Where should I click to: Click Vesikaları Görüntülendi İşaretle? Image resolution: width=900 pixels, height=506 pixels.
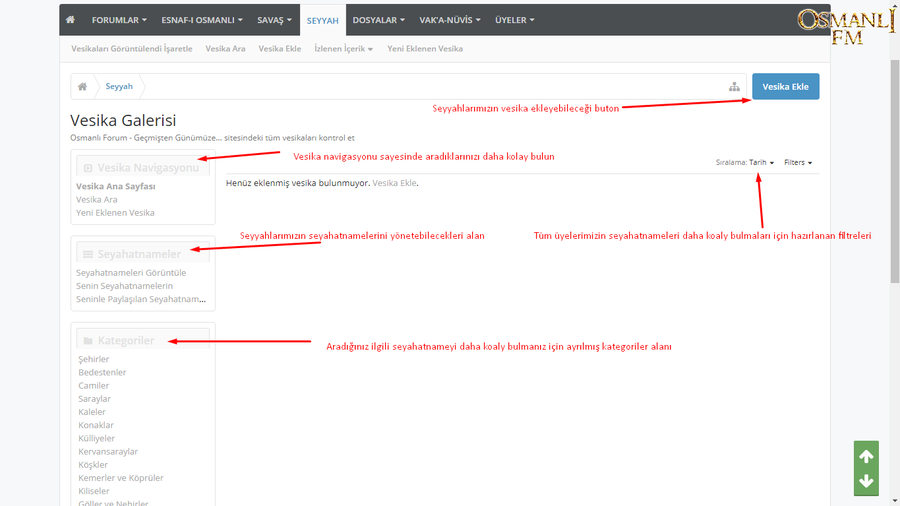[132, 49]
